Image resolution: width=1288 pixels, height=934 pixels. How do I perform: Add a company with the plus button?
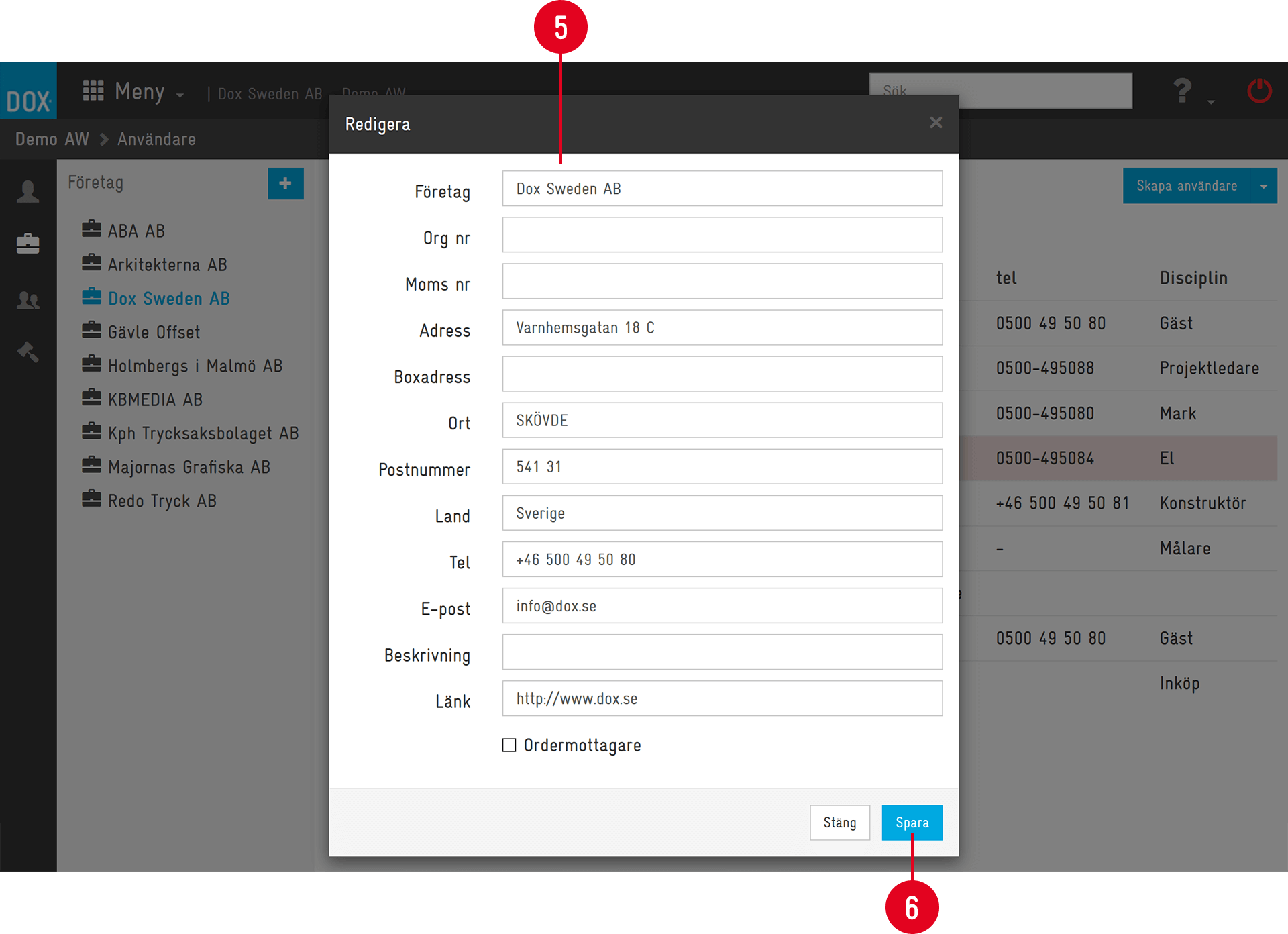coord(286,183)
